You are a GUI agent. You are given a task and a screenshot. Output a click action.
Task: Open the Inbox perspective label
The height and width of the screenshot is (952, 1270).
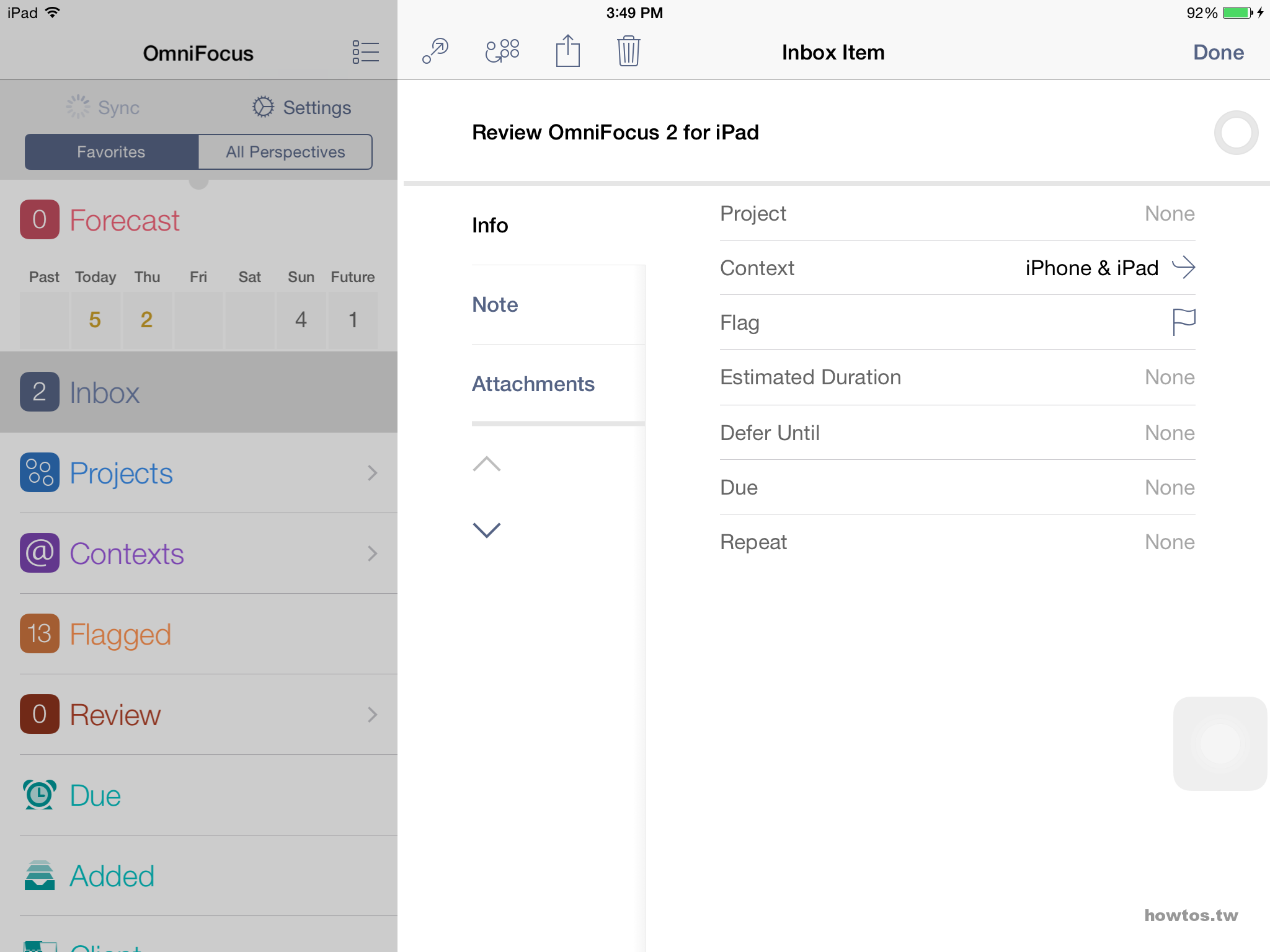tap(104, 393)
